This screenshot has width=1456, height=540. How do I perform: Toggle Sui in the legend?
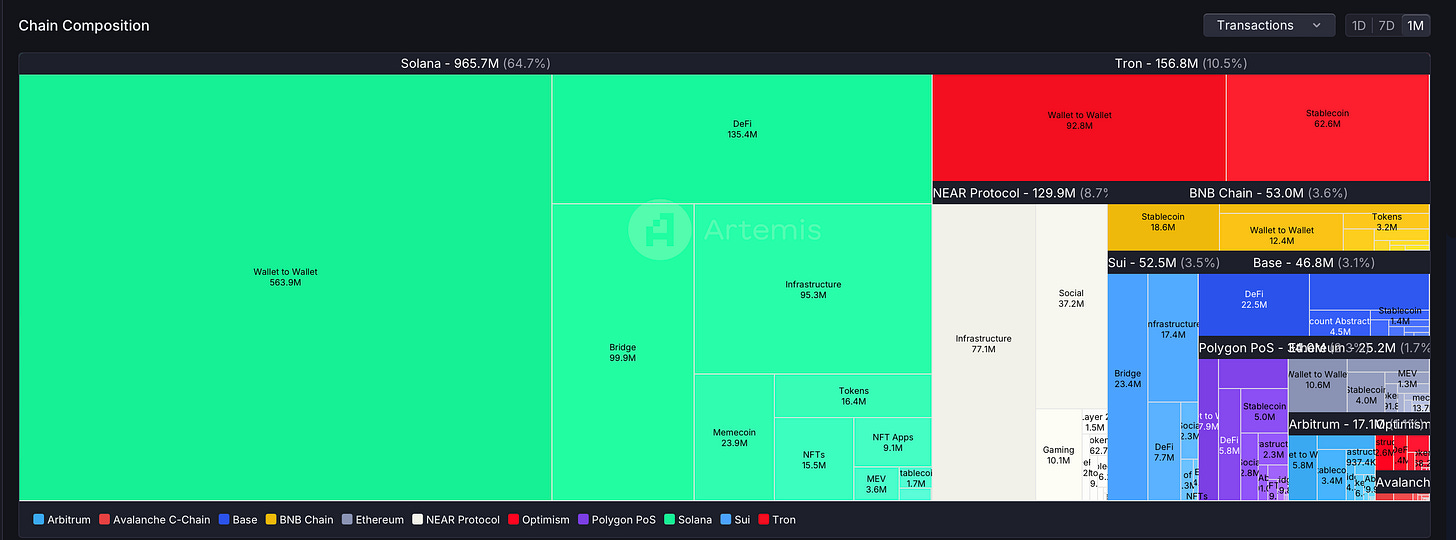[x=735, y=520]
